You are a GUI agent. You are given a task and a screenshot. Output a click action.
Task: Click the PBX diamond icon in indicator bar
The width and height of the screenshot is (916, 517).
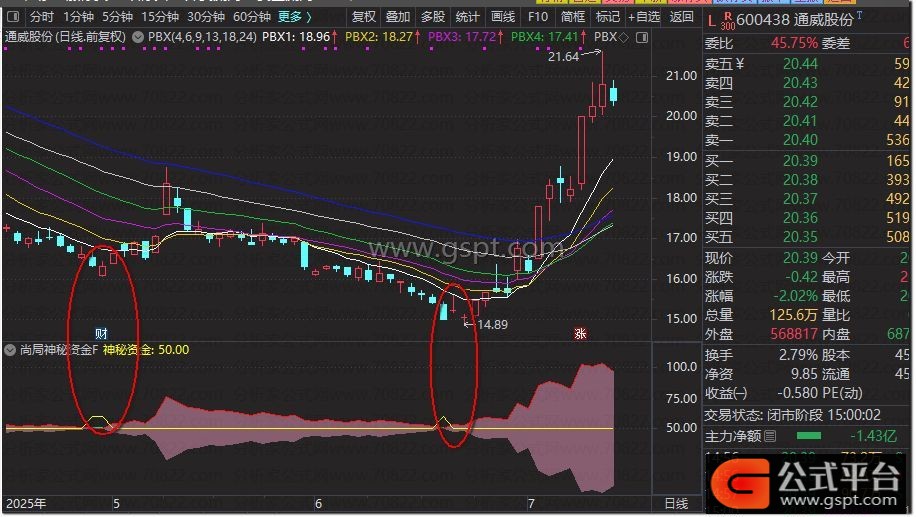[x=624, y=37]
